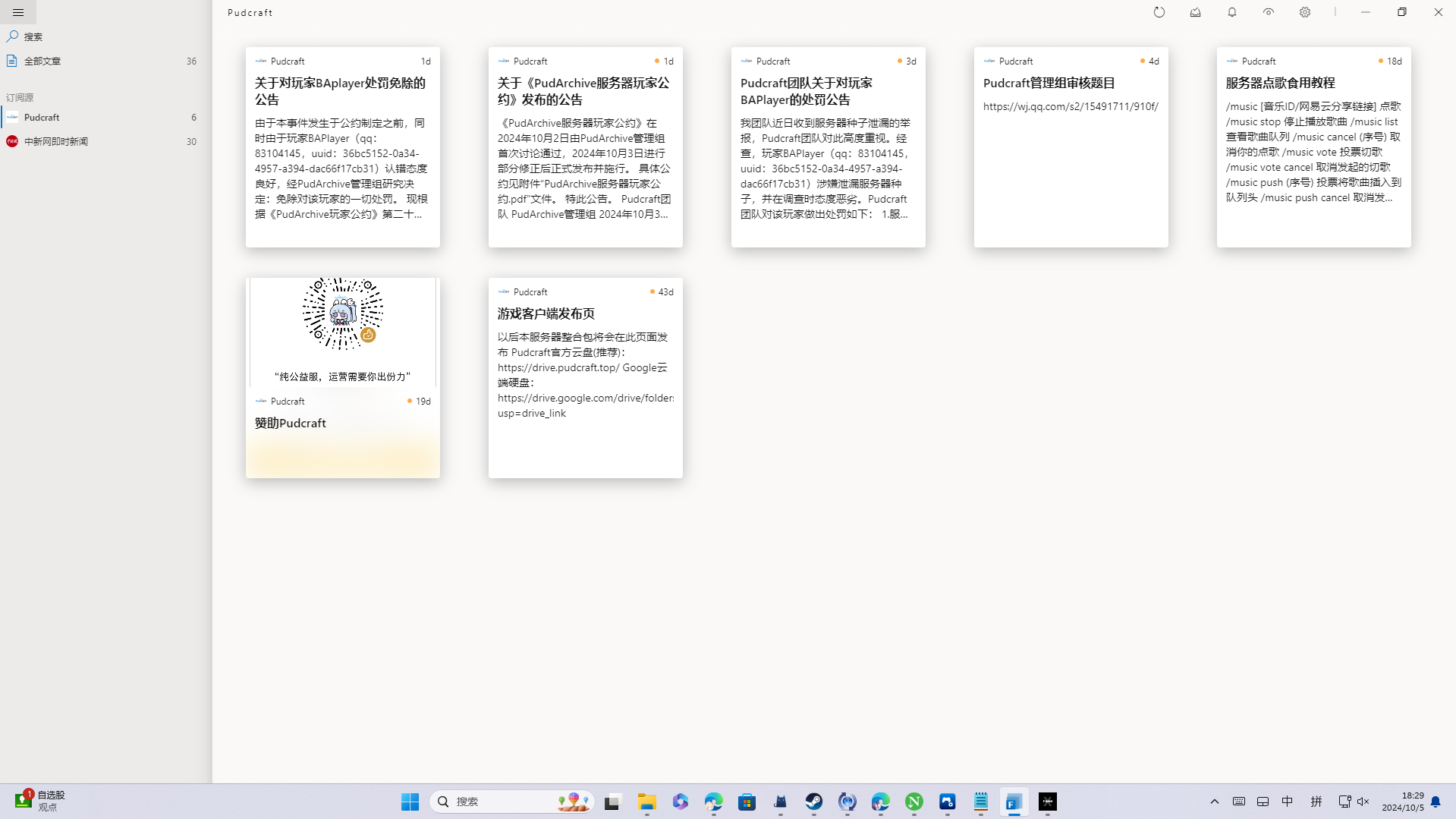The height and width of the screenshot is (819, 1456).
Task: Open the black terminal-like taskbar app
Action: (1047, 802)
